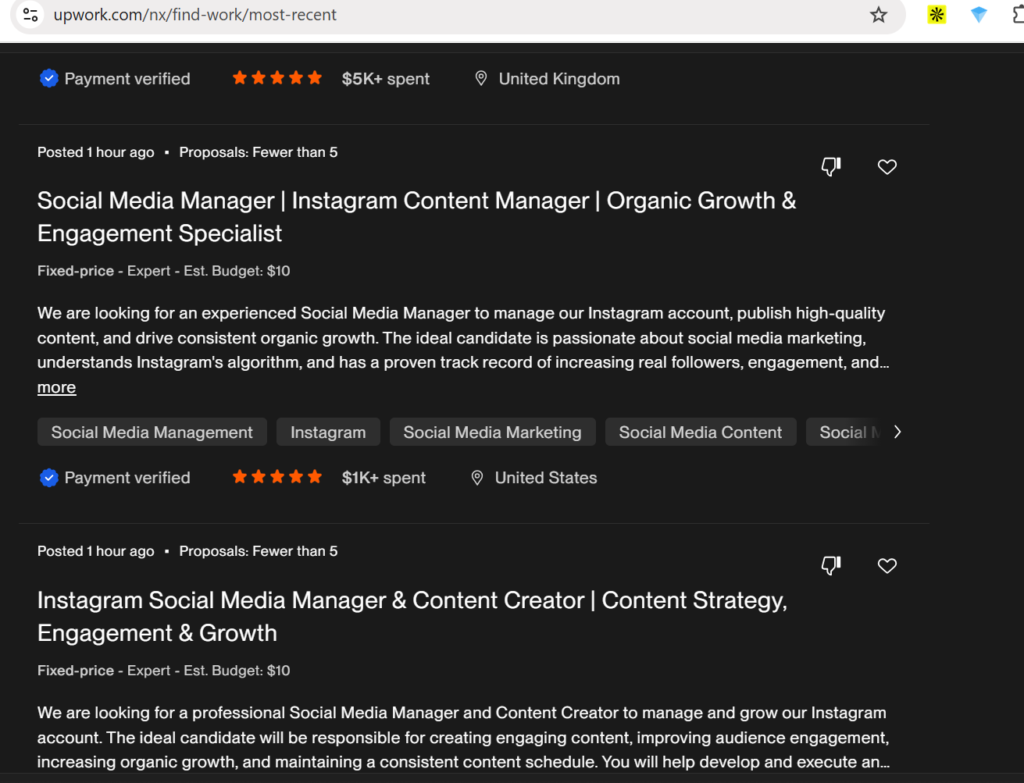The width and height of the screenshot is (1024, 783).
Task: Bookmark this page with star icon
Action: pyautogui.click(x=878, y=14)
